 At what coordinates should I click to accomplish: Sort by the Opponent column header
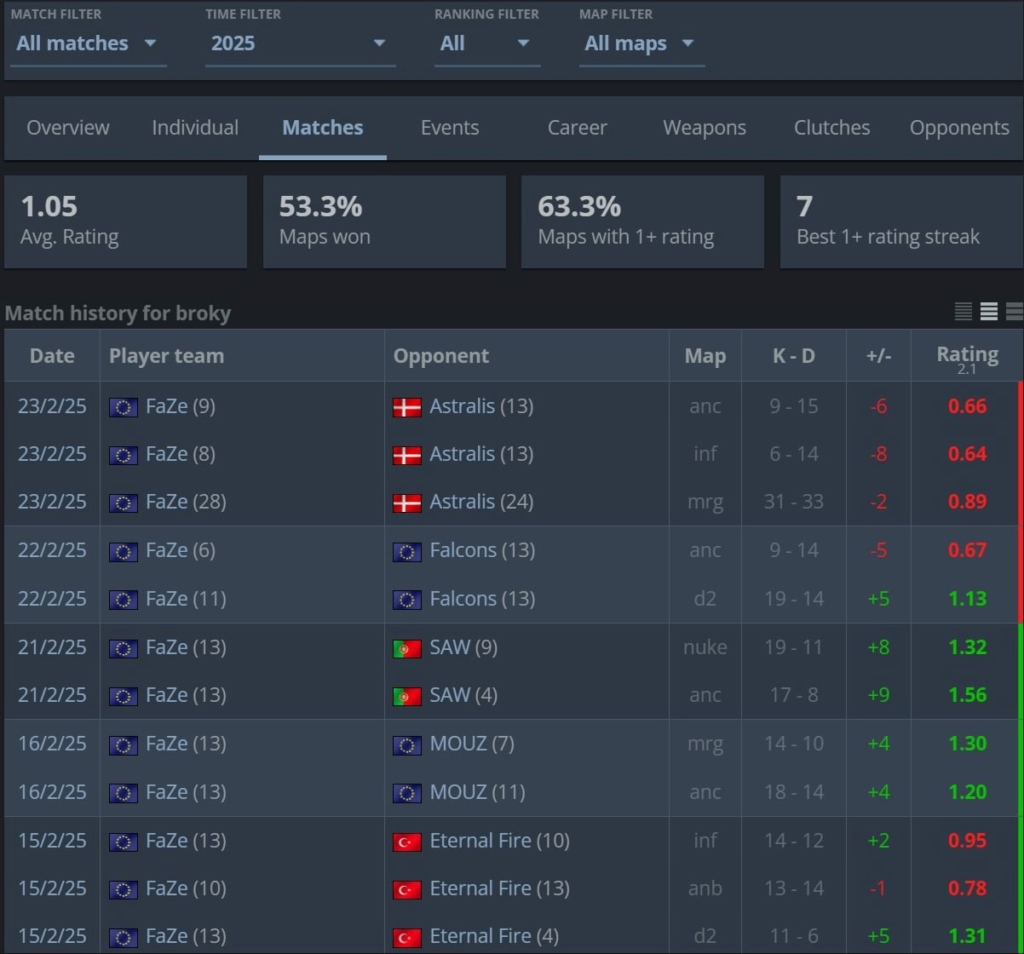[x=527, y=356]
